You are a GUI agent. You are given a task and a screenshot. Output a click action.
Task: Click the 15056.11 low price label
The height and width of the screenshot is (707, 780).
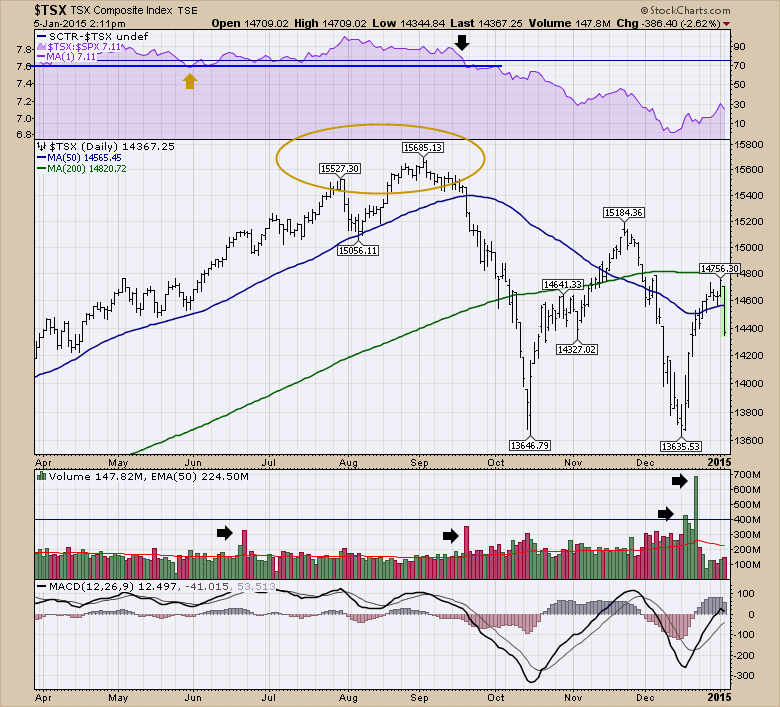[x=358, y=250]
